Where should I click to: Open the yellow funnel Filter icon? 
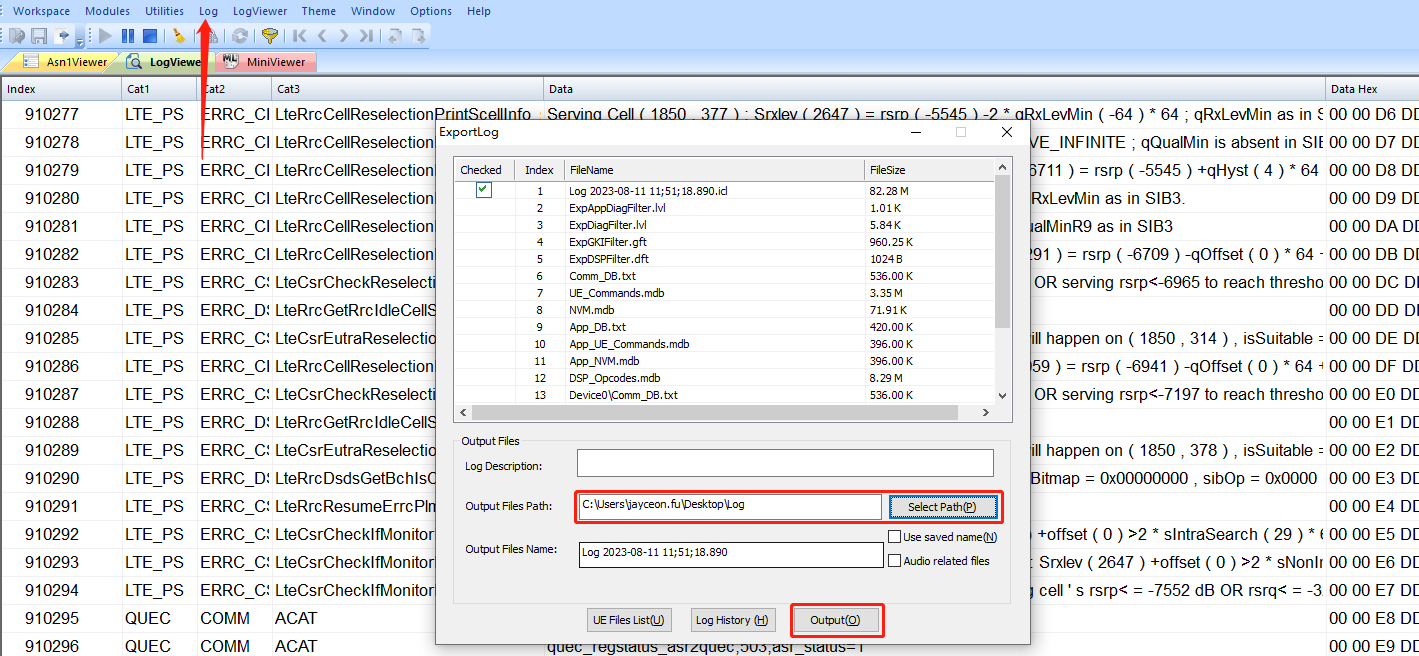point(269,36)
